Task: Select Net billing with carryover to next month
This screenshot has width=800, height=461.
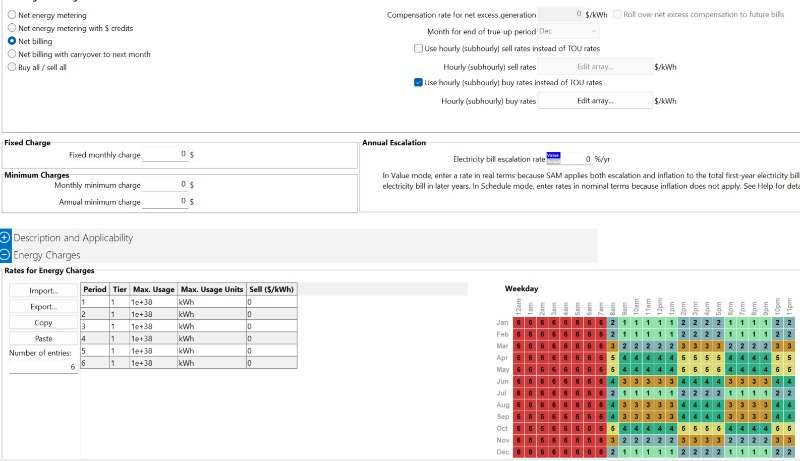Action: 12,54
